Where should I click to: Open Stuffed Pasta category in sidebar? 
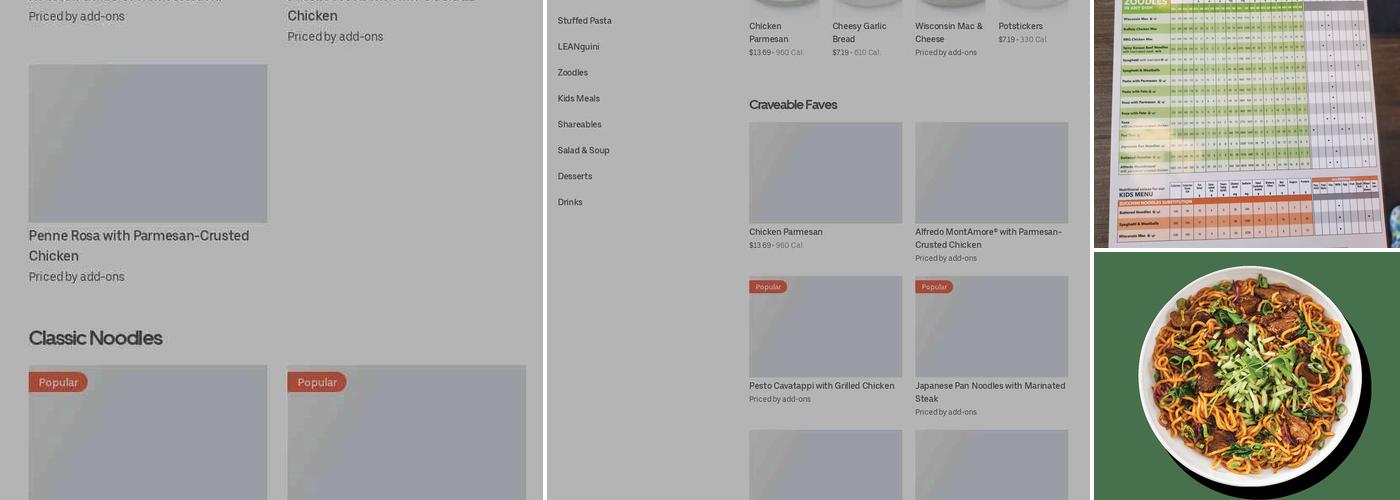click(x=584, y=21)
